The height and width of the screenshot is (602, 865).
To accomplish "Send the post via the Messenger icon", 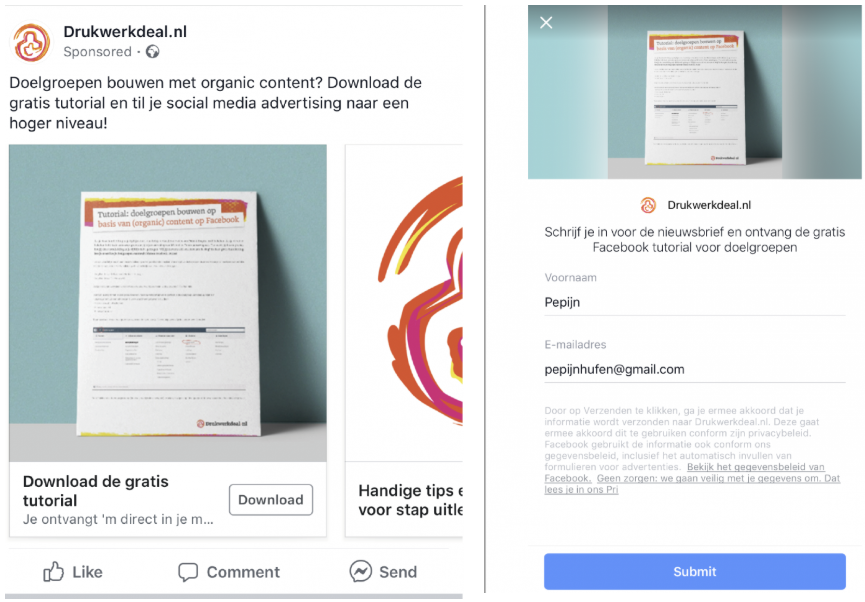I will 360,571.
